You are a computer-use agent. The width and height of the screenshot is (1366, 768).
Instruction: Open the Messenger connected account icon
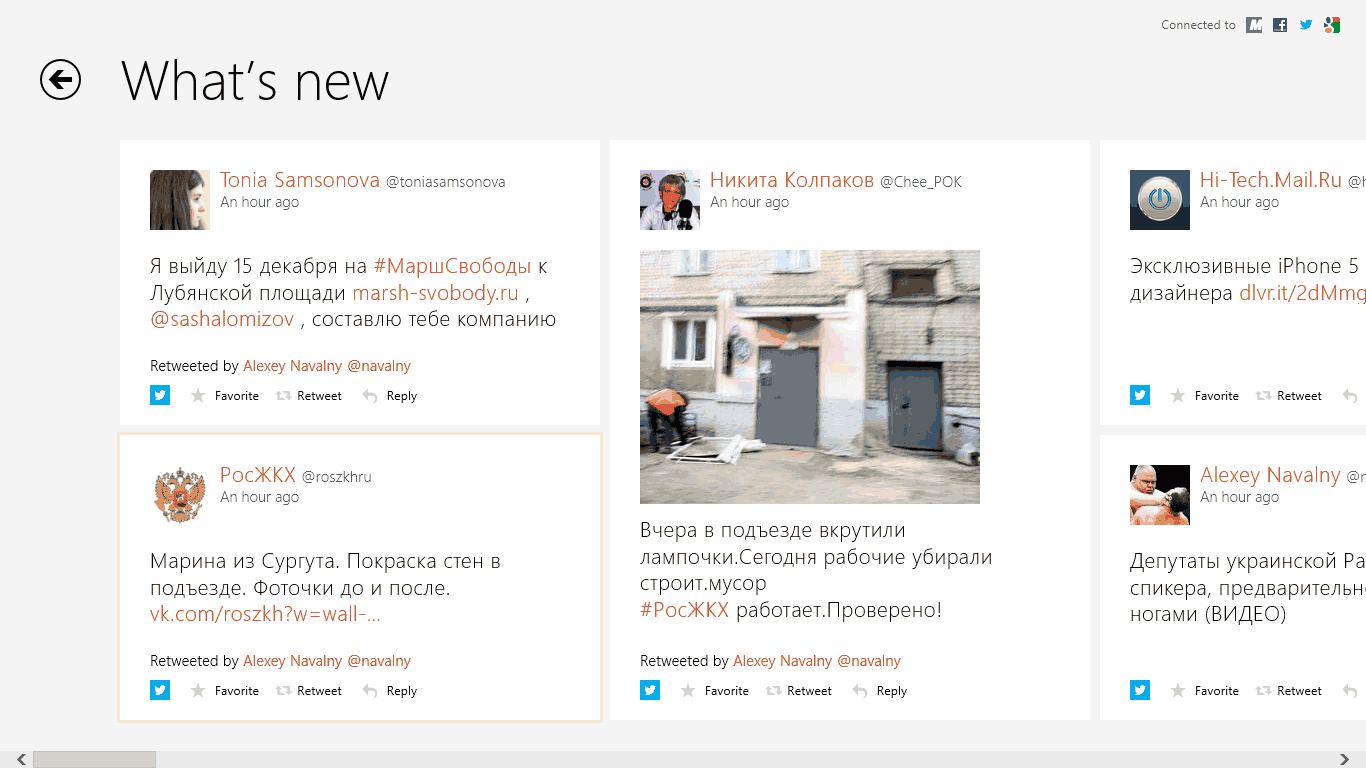tap(1254, 25)
